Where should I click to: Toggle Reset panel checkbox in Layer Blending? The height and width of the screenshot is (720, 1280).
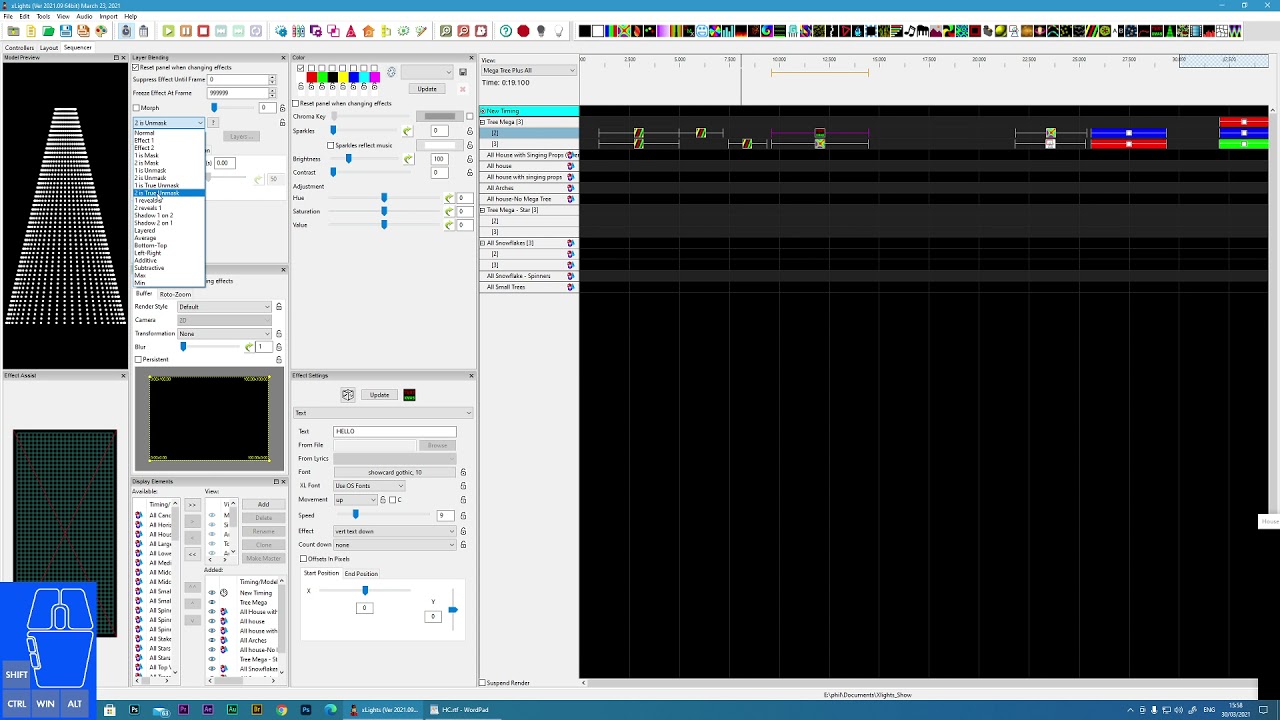tap(136, 67)
